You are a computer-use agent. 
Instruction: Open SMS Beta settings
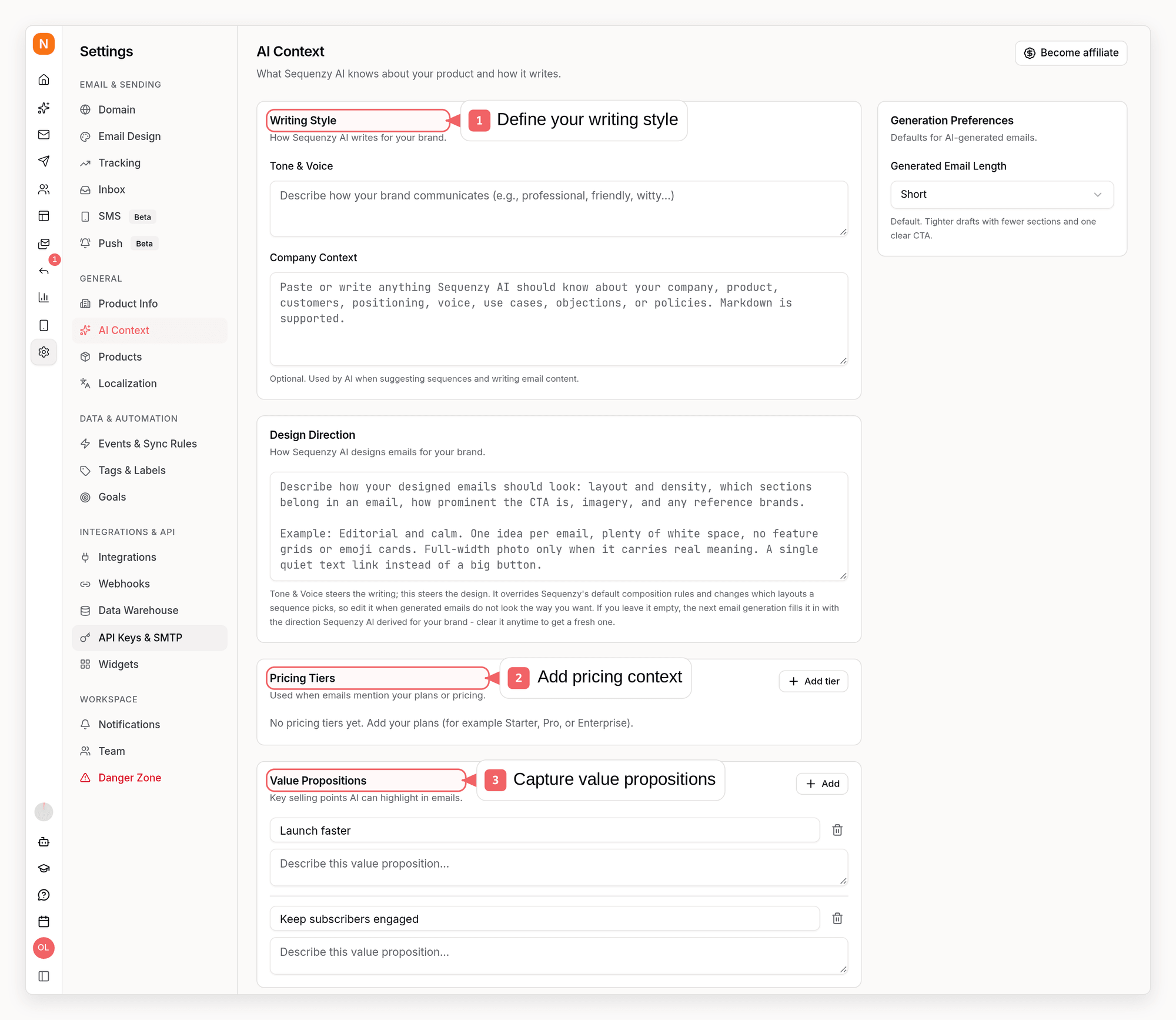click(149, 216)
